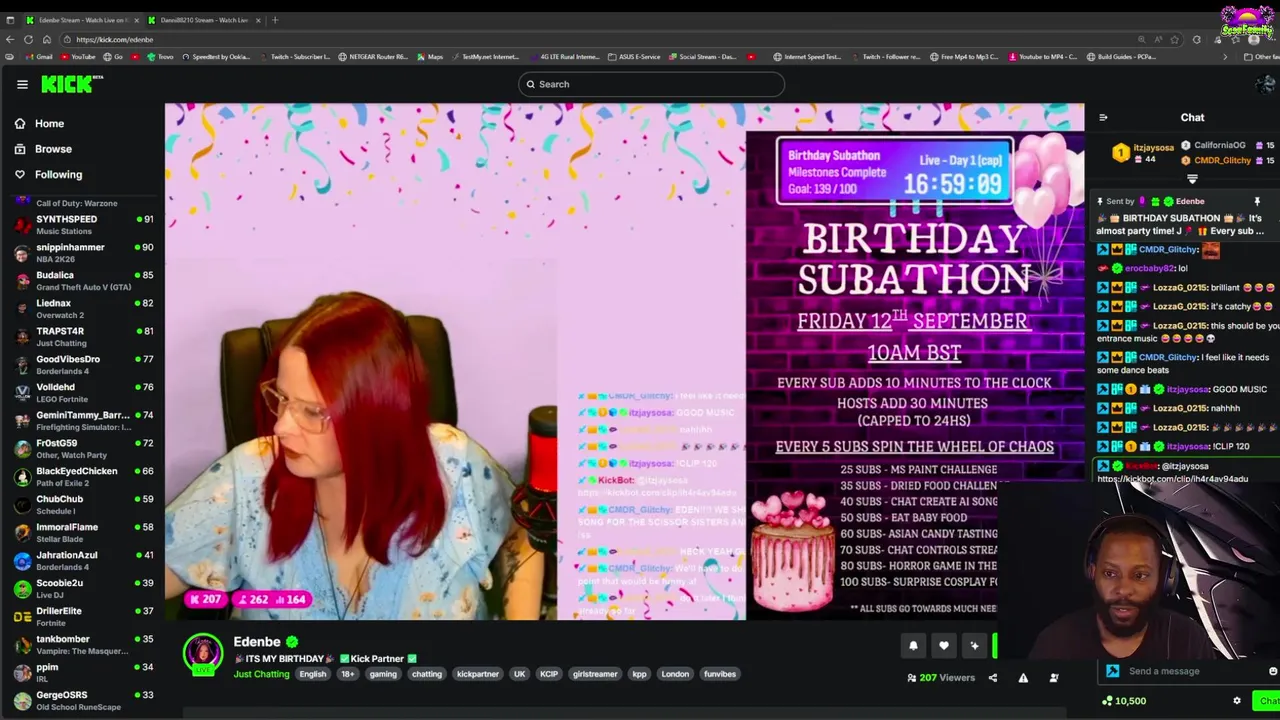Open tankbomber channel in sidebar
The height and width of the screenshot is (720, 1280).
82,645
